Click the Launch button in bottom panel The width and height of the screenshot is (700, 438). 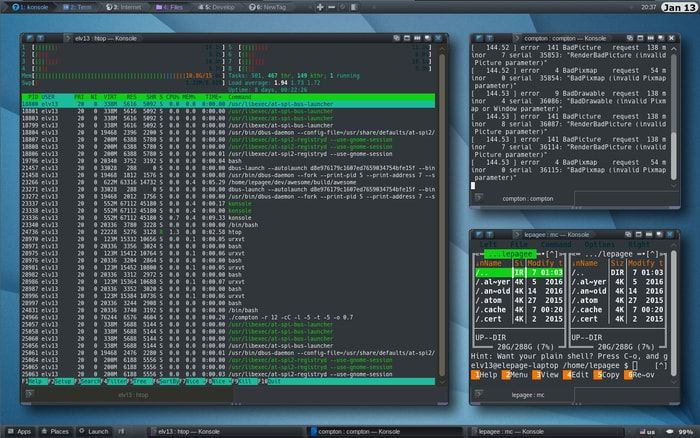click(x=93, y=431)
